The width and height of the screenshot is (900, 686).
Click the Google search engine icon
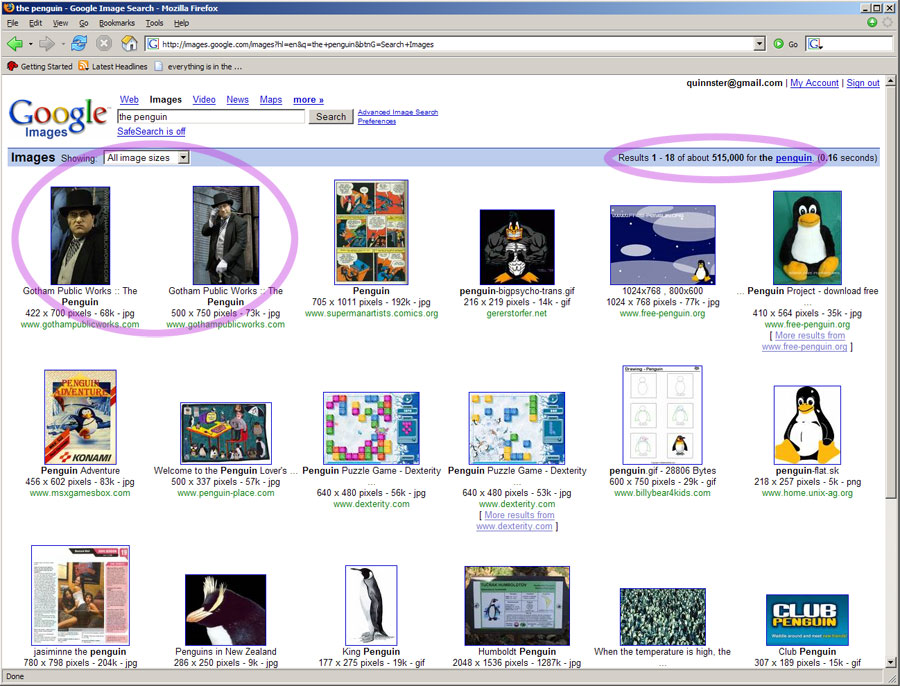[x=815, y=44]
